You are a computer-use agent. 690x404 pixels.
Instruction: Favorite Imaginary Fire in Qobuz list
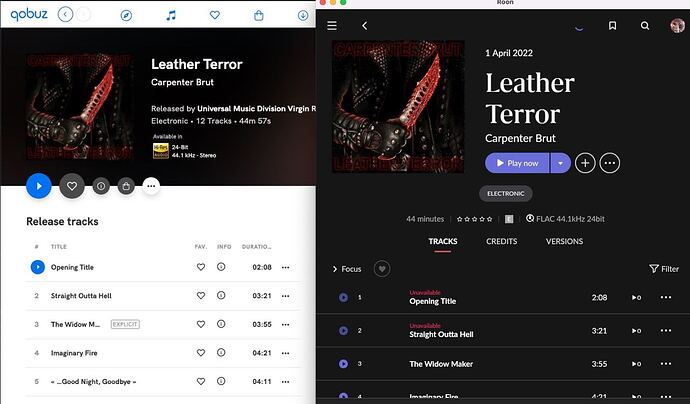coord(201,353)
